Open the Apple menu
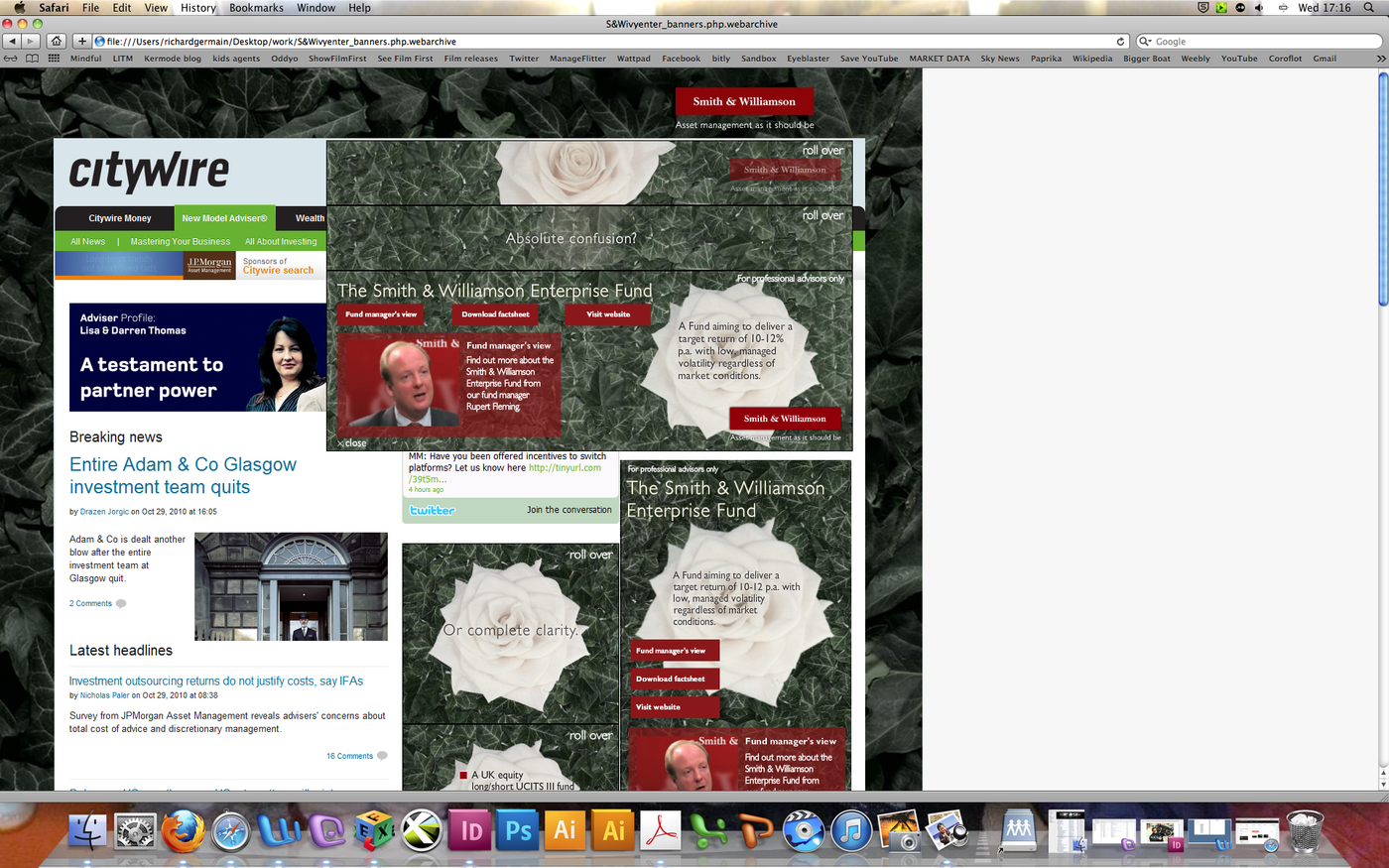Image resolution: width=1389 pixels, height=868 pixels. tap(19, 7)
